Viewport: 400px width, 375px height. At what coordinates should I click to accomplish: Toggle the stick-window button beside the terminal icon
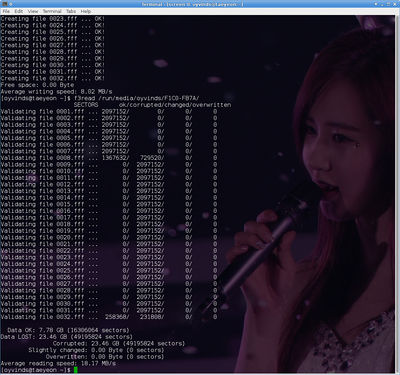tap(11, 4)
